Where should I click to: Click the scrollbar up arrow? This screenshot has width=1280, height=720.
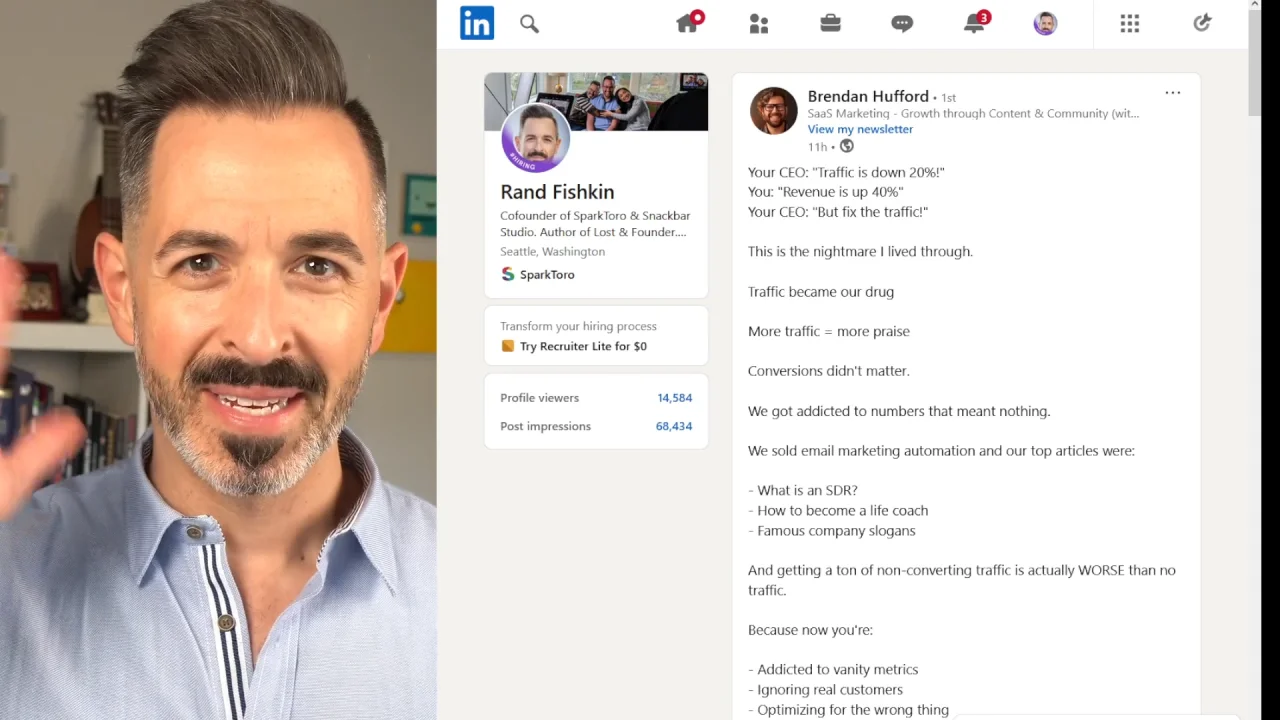pos(1255,6)
